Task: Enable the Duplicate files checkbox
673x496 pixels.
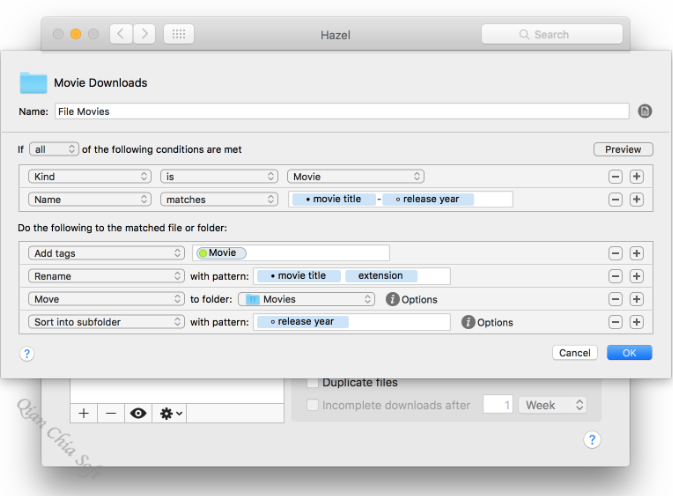Action: [312, 382]
